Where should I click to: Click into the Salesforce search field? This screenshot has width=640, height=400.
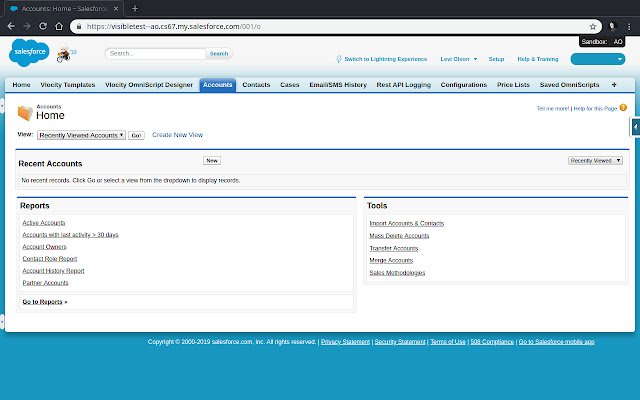(x=156, y=53)
